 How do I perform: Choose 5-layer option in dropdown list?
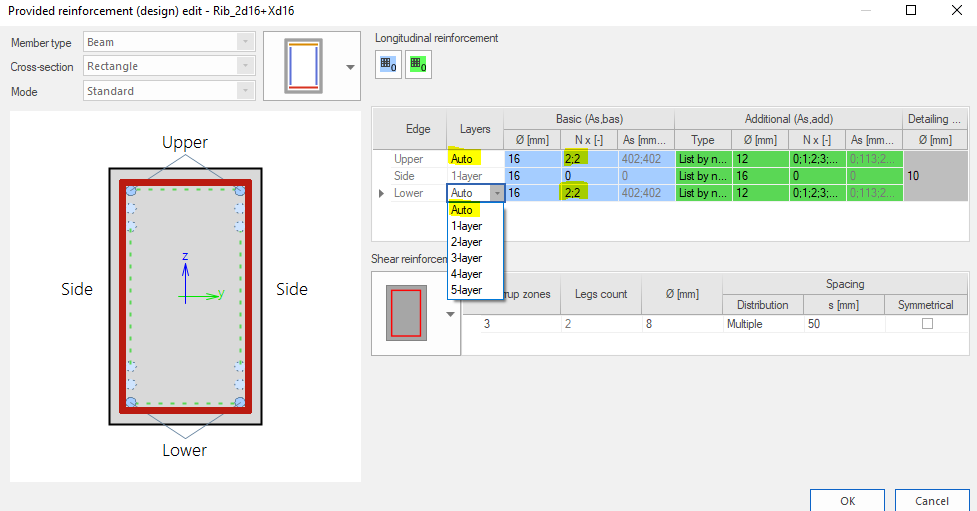coord(466,290)
